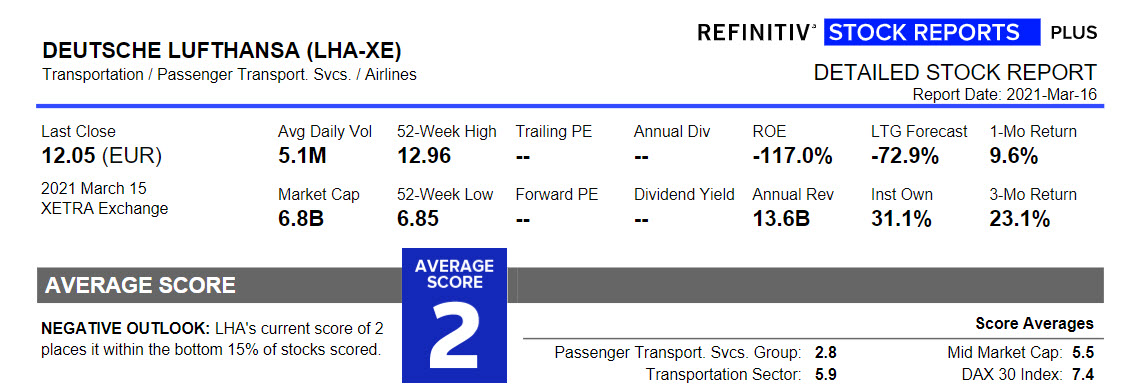Viewport: 1122px width, 386px height.
Task: Select the Transportation / Airlines industry line
Action: pyautogui.click(x=229, y=74)
